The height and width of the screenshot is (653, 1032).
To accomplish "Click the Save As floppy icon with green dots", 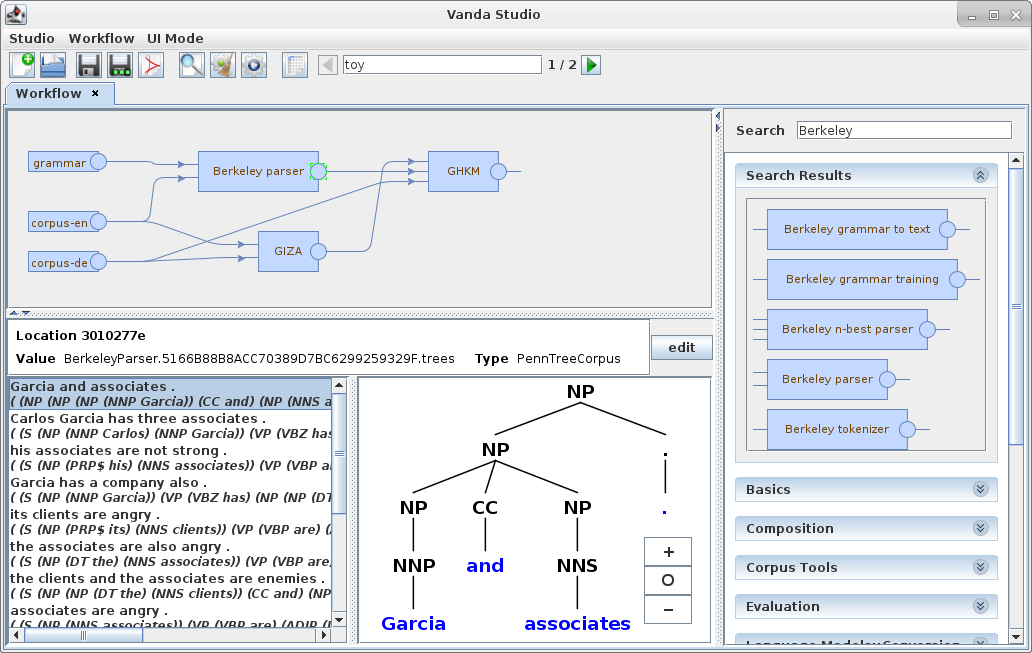I will coord(120,65).
